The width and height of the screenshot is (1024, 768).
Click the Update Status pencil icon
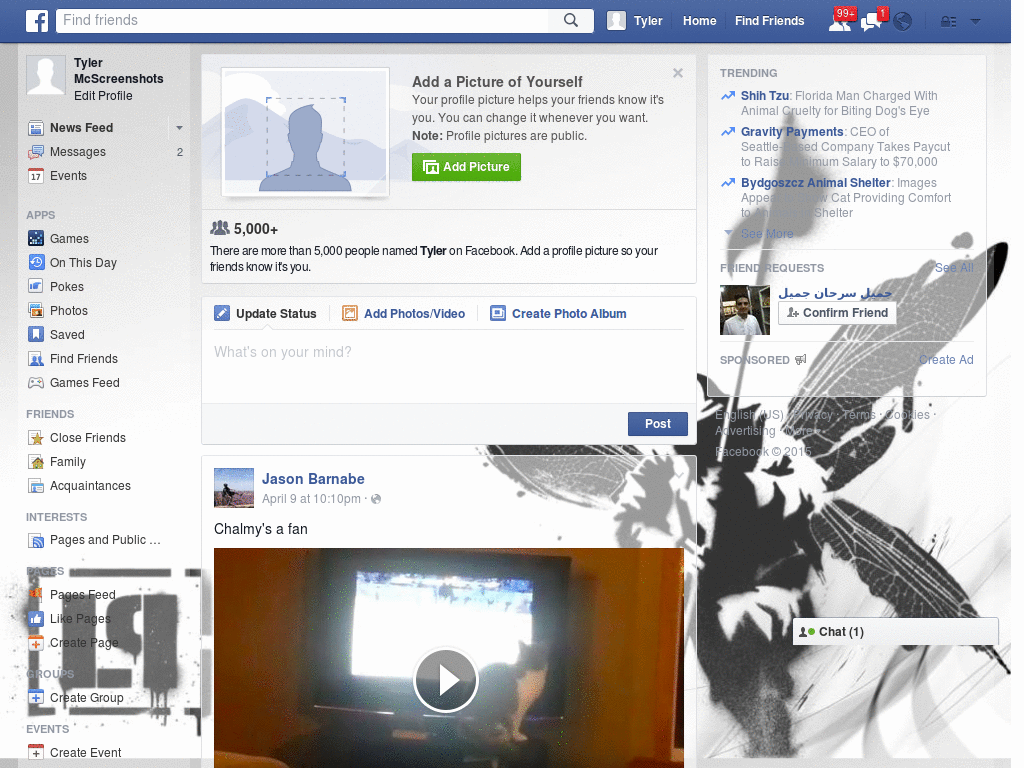point(222,313)
